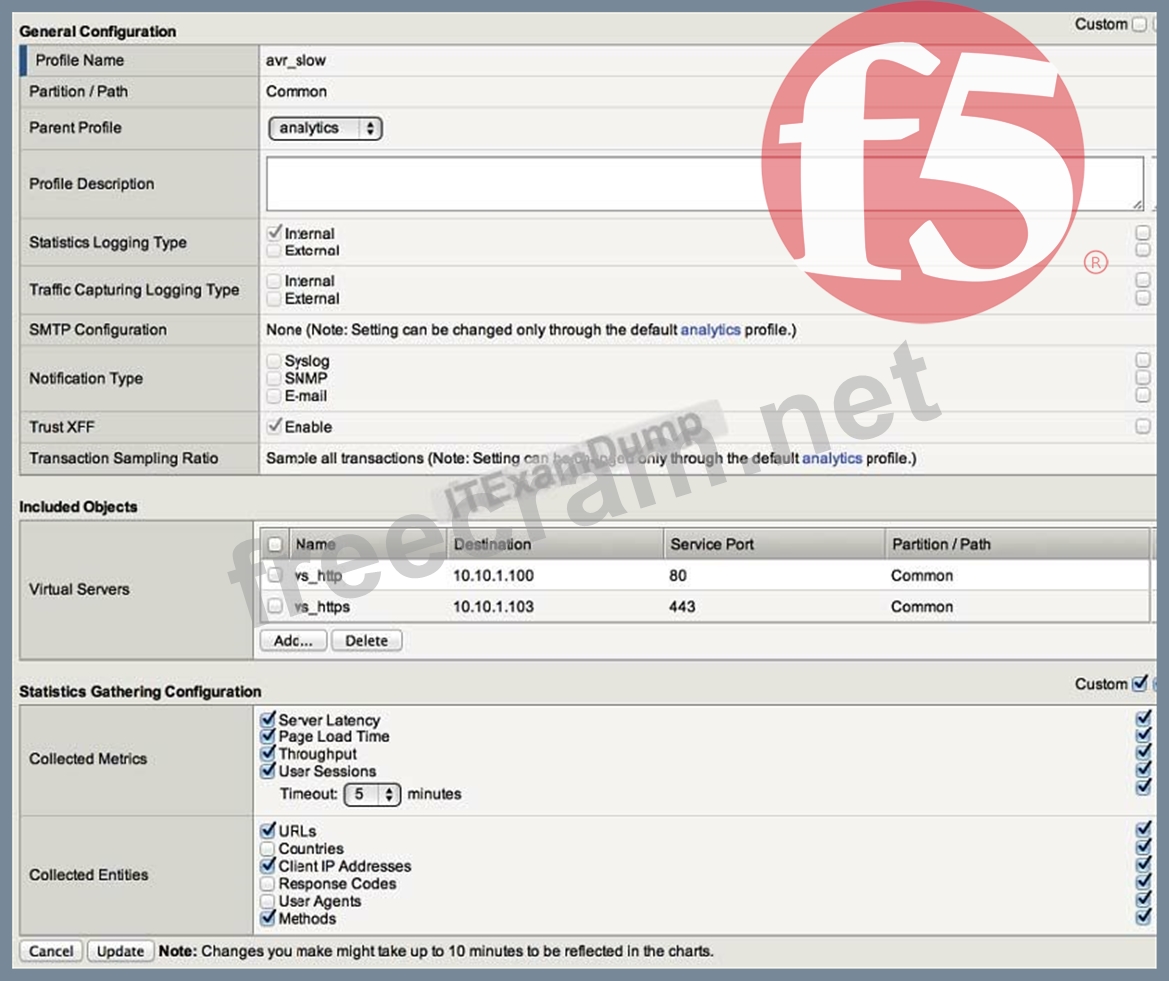Toggle the Trust XFF Enable checkbox
This screenshot has width=1169, height=981.
tap(274, 426)
